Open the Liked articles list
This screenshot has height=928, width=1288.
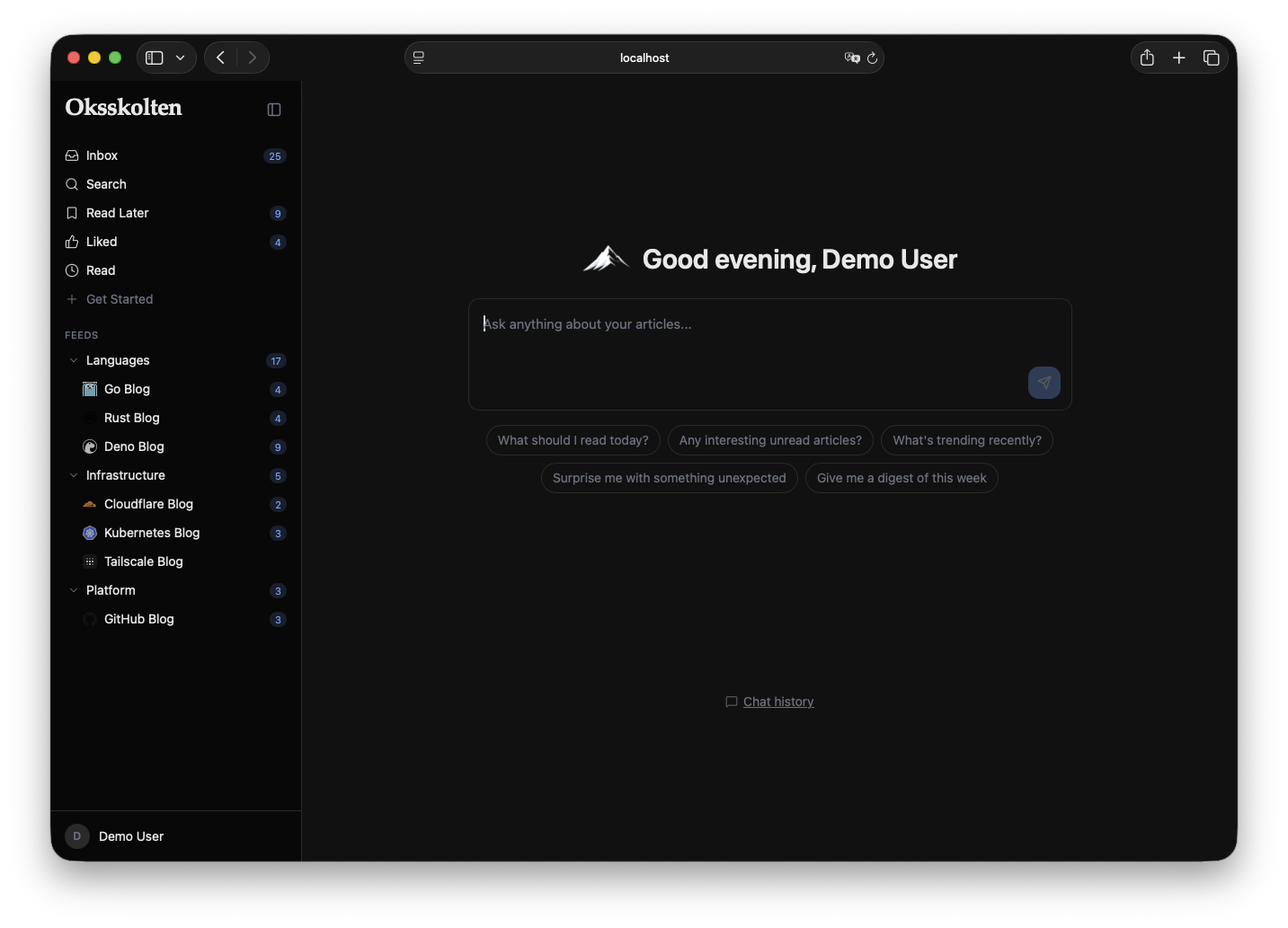pyautogui.click(x=175, y=242)
